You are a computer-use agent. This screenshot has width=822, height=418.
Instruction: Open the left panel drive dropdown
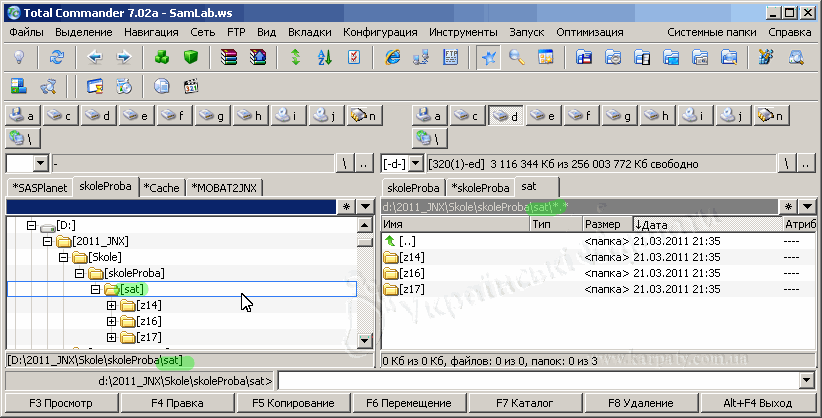[41, 164]
